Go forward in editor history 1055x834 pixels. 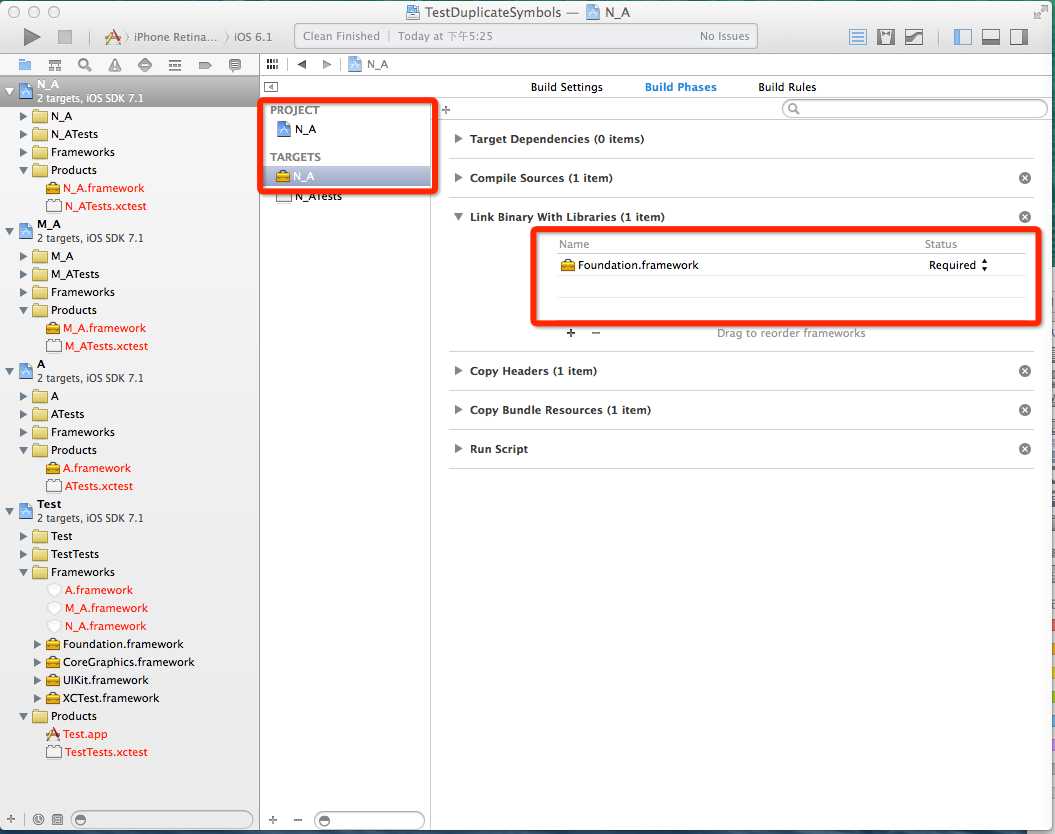click(x=327, y=64)
